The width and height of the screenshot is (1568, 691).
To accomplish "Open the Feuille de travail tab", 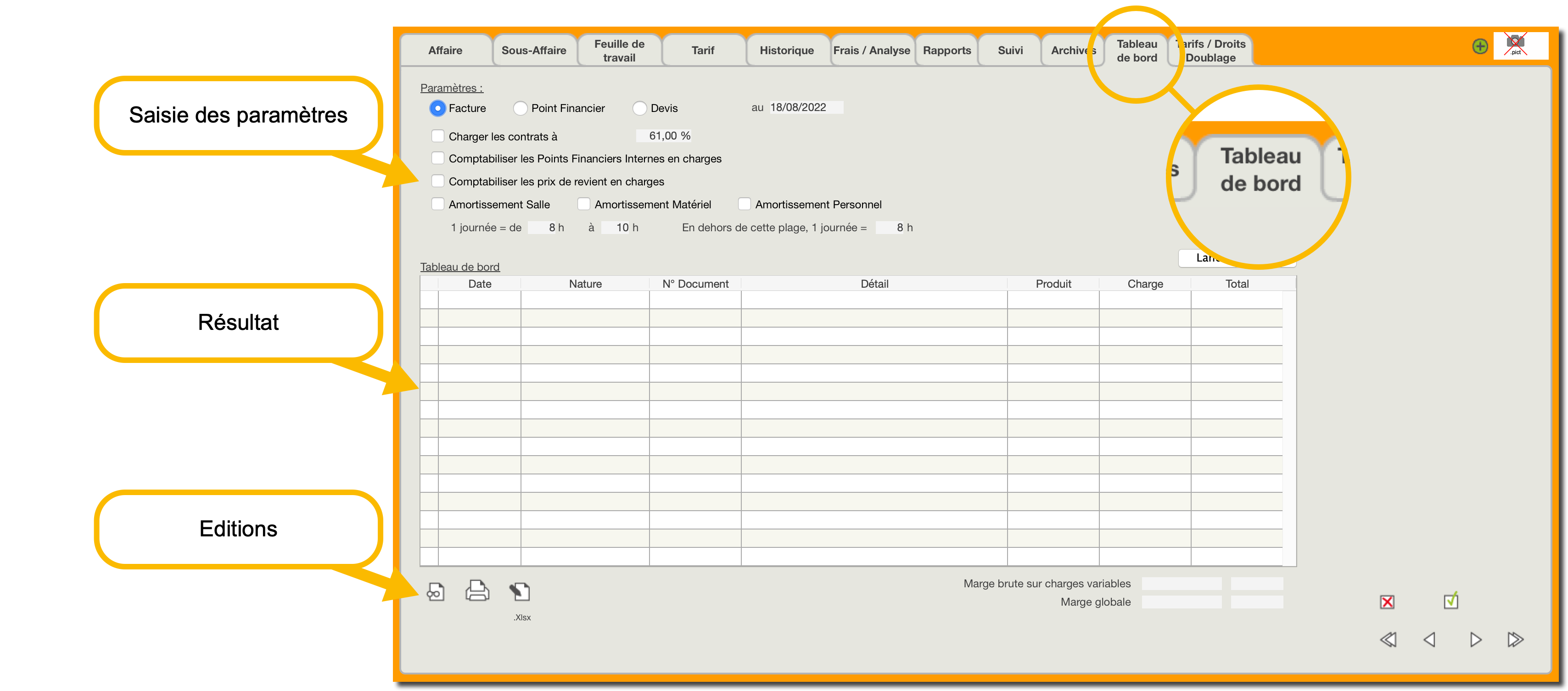I will coord(619,50).
